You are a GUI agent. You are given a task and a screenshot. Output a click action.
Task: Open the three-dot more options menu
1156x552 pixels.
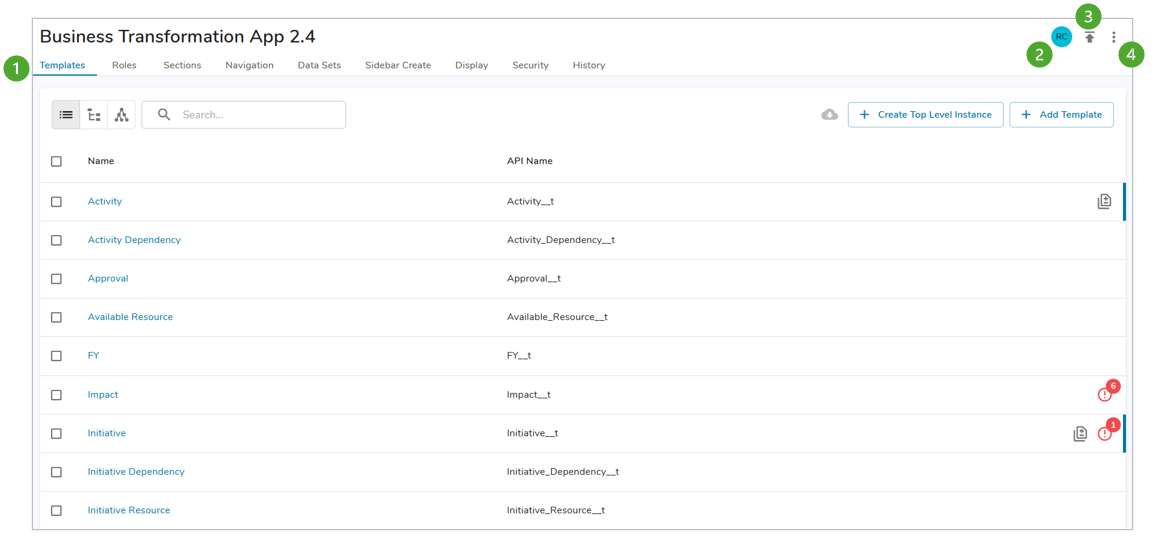point(1113,38)
